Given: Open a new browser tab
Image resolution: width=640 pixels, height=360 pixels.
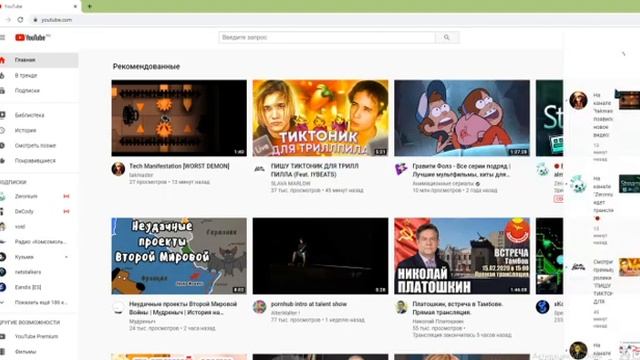Looking at the screenshot, I should (x=89, y=6).
